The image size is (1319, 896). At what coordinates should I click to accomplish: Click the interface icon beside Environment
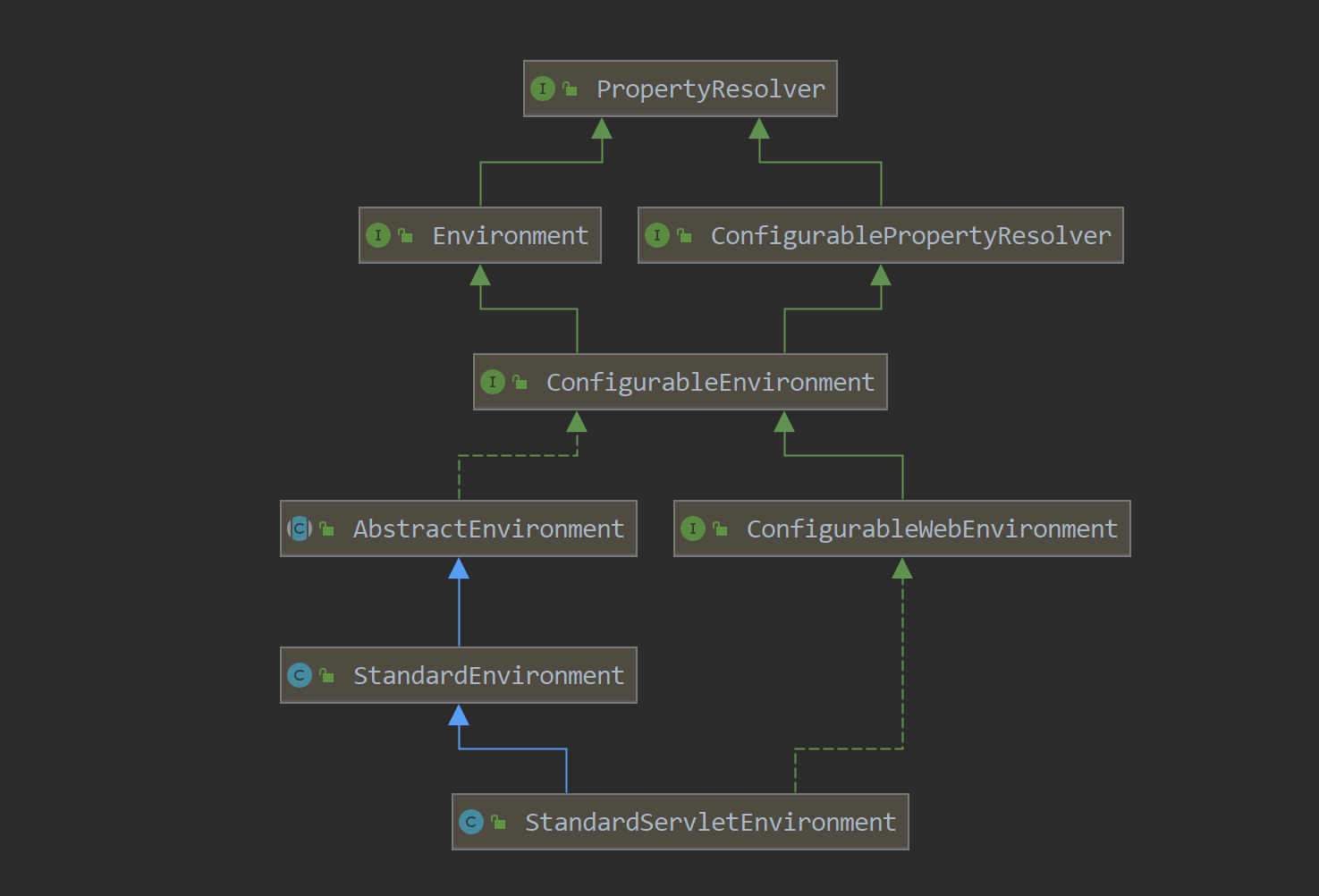tap(377, 235)
